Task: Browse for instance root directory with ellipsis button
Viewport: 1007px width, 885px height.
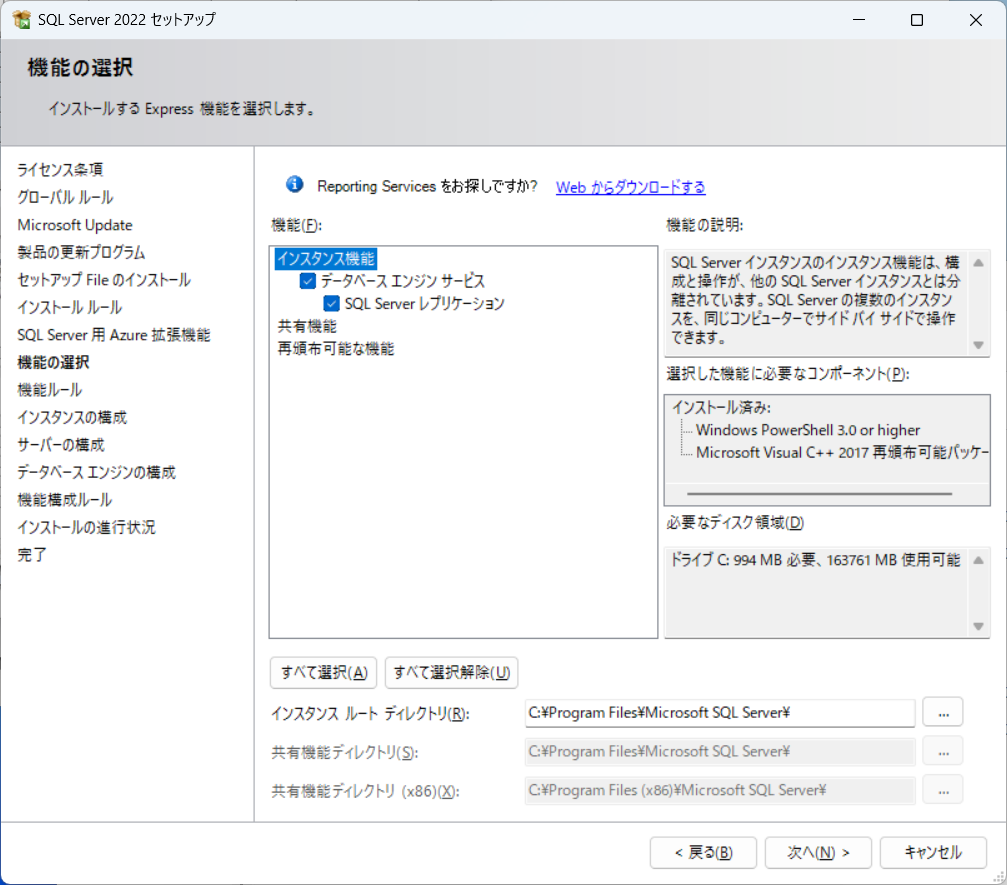Action: point(943,712)
